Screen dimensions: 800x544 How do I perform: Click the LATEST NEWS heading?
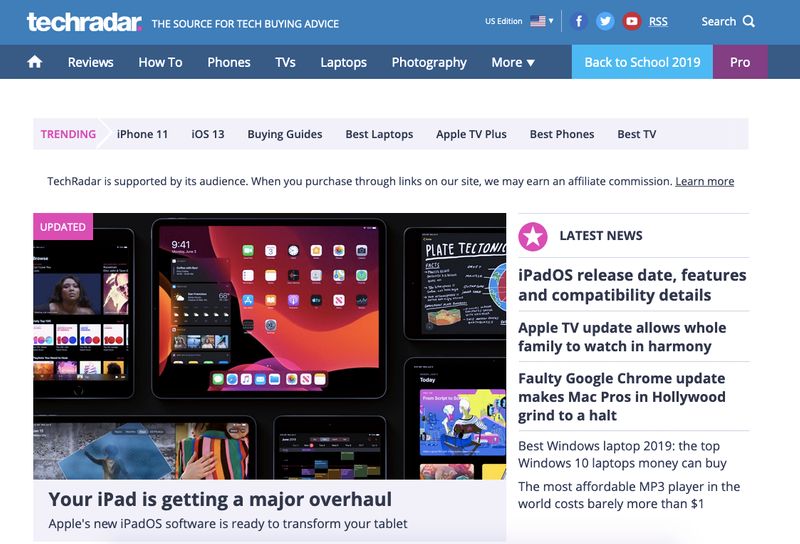coord(601,236)
